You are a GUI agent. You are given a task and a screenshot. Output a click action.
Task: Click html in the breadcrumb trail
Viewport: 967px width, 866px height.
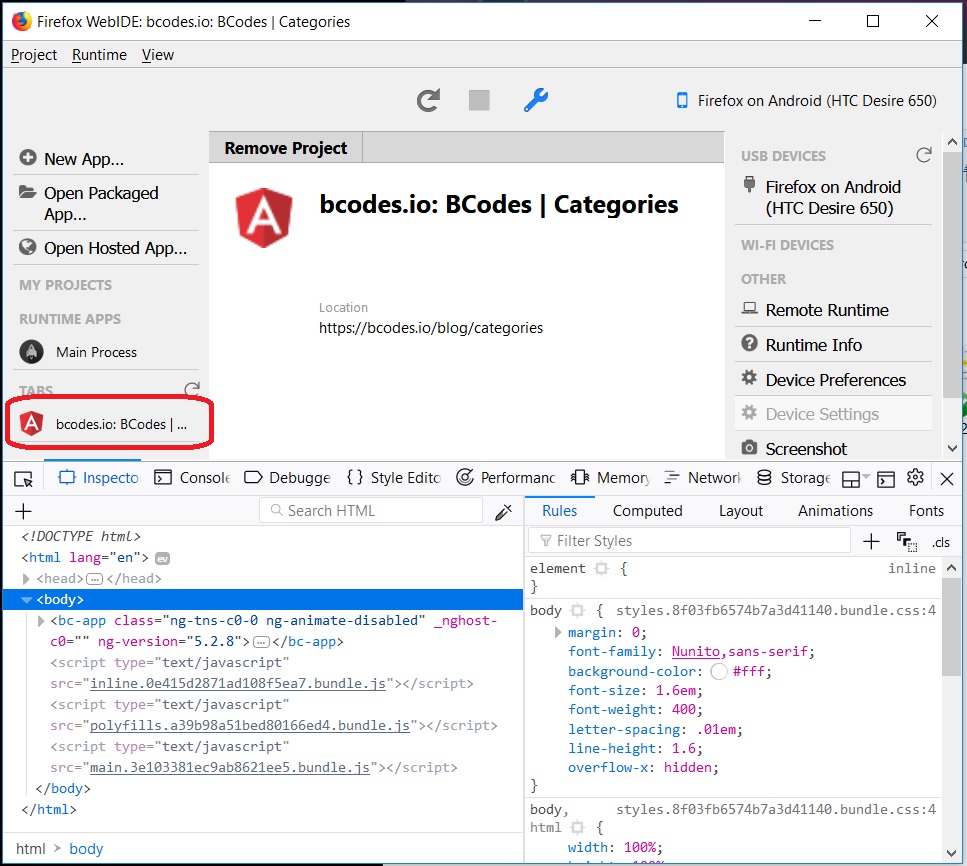pos(31,849)
